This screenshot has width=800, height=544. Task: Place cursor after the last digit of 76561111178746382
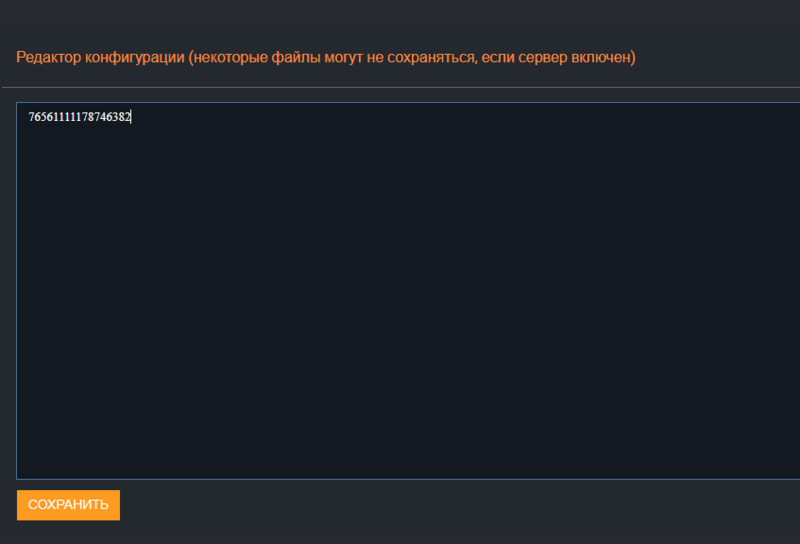[132, 117]
